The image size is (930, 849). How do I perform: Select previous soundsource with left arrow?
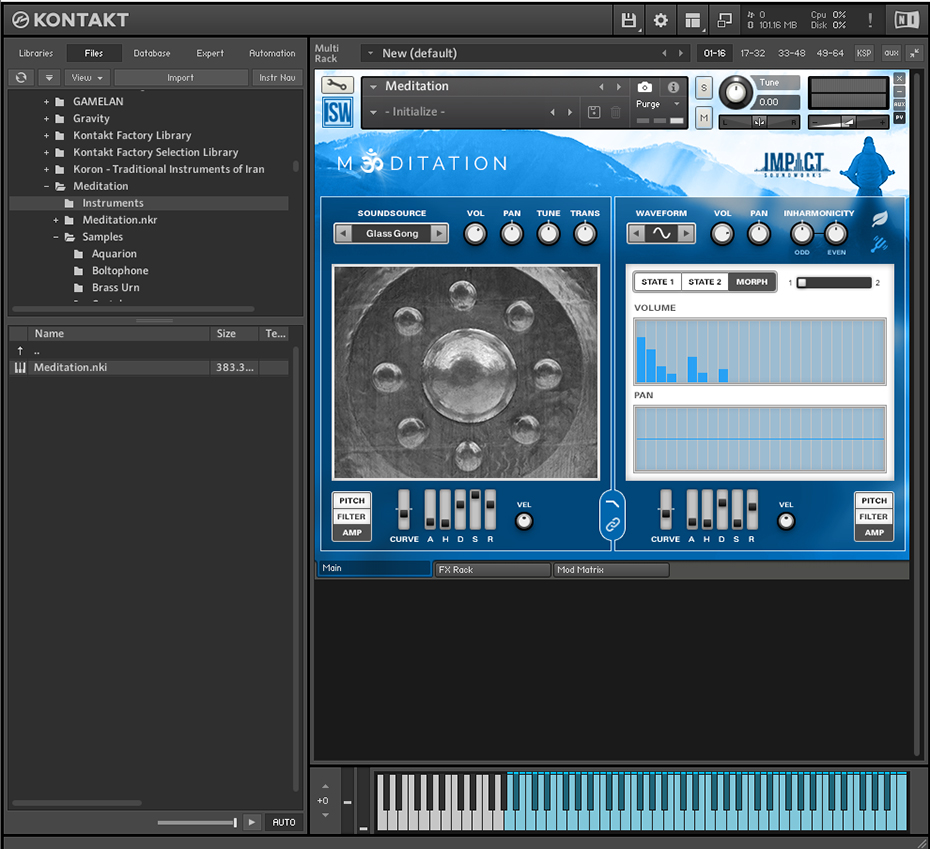343,234
